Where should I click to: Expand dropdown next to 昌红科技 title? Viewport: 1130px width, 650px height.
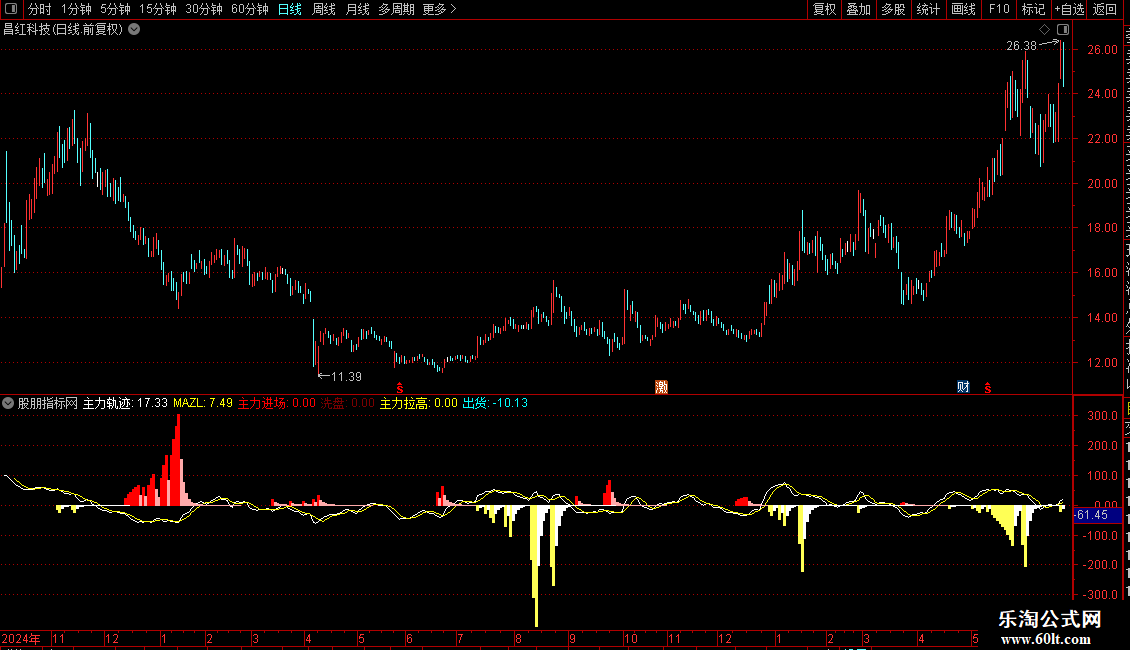pyautogui.click(x=134, y=30)
